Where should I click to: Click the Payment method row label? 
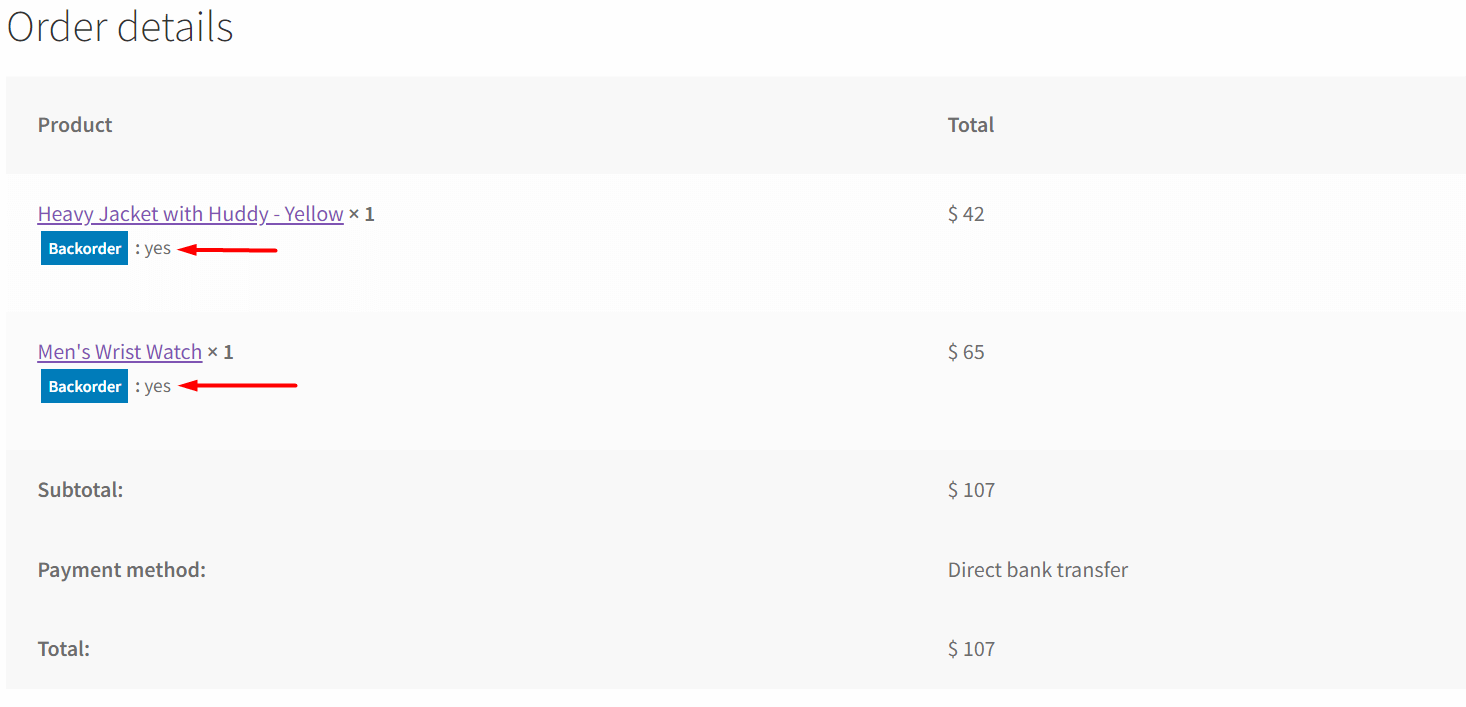click(121, 569)
